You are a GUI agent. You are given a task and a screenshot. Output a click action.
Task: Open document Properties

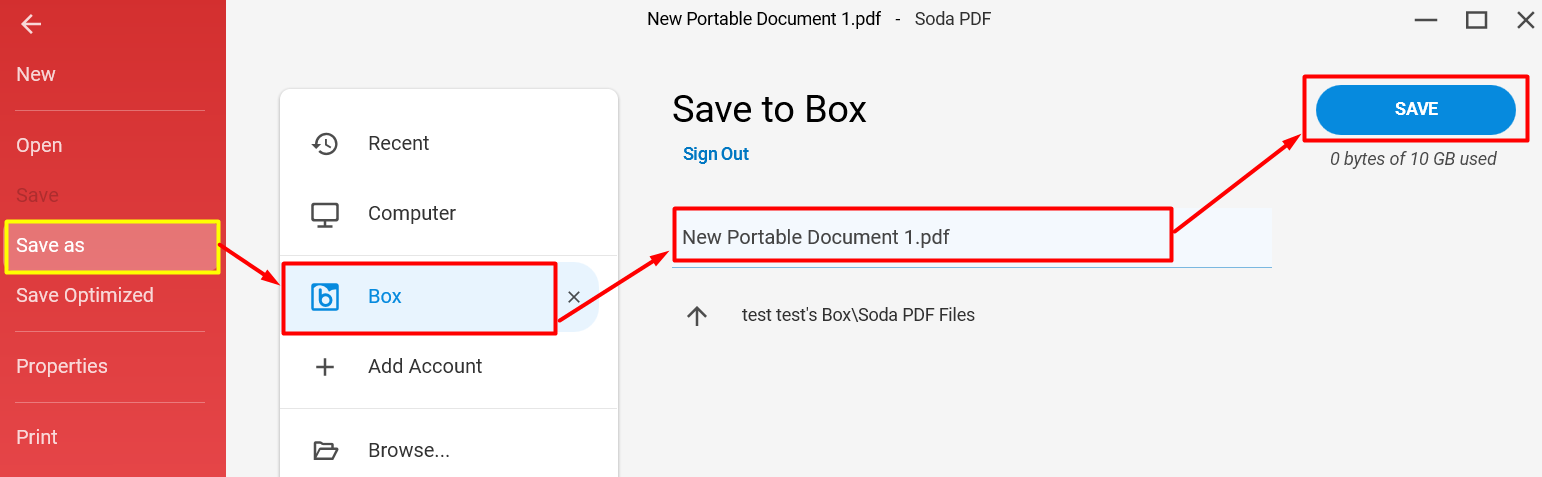(x=62, y=367)
